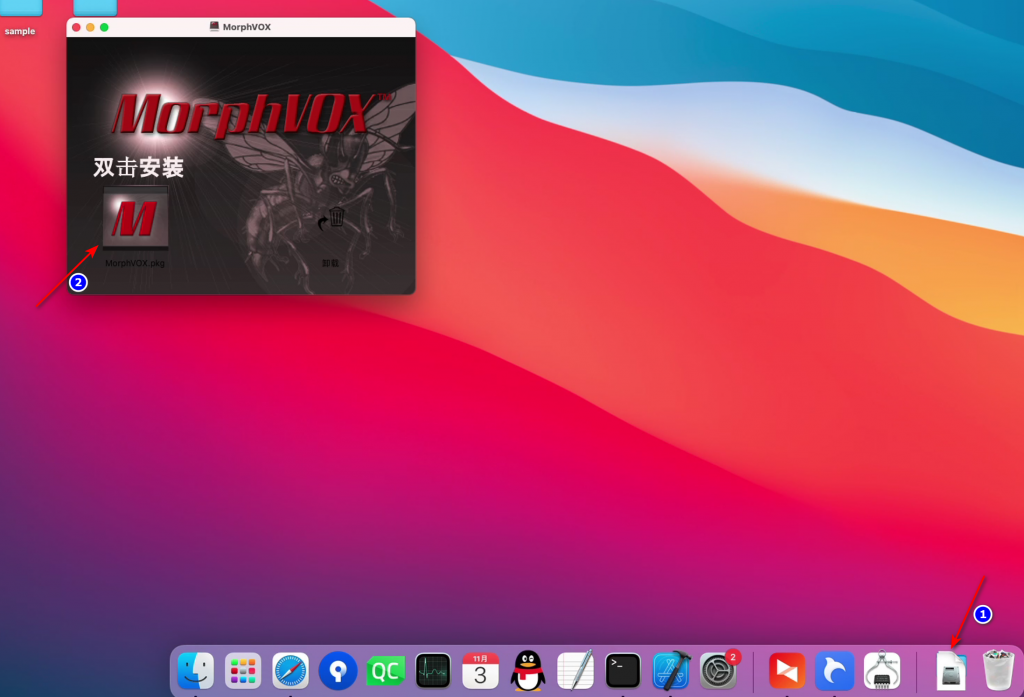
Task: Open System Preferences with badge 2
Action: (718, 670)
